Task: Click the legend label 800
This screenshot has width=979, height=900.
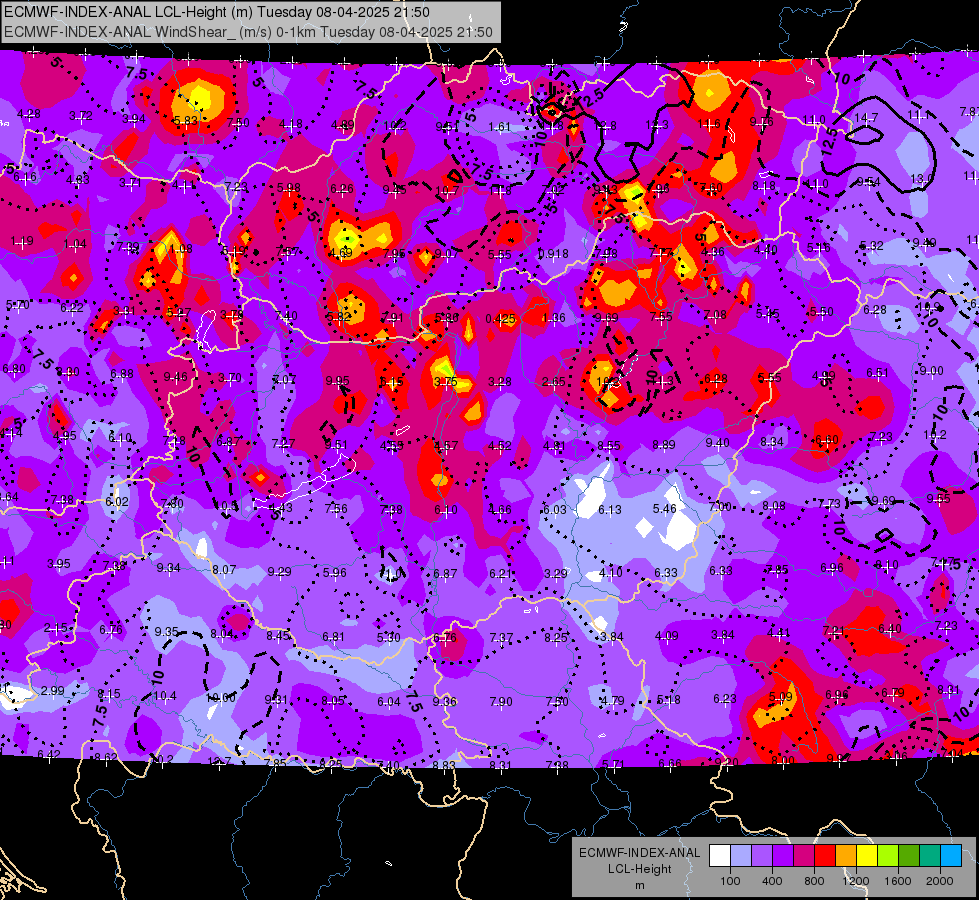Action: [814, 881]
